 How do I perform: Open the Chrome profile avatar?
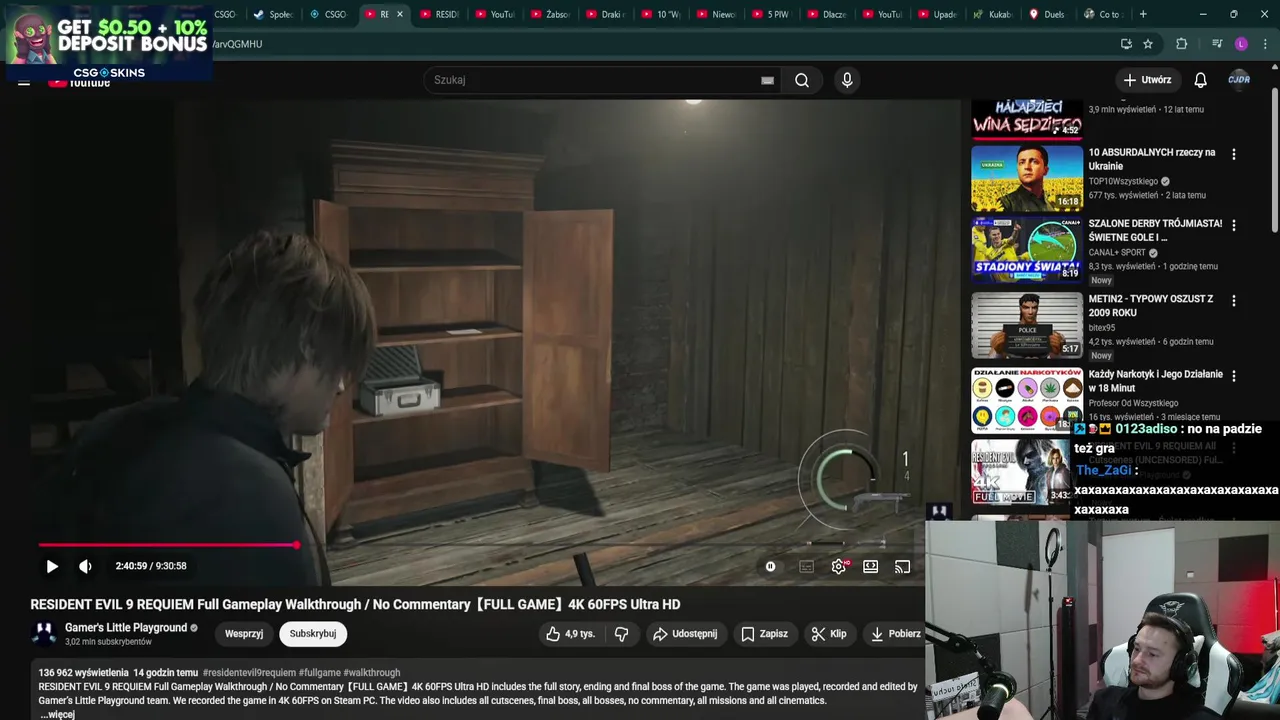1241,44
